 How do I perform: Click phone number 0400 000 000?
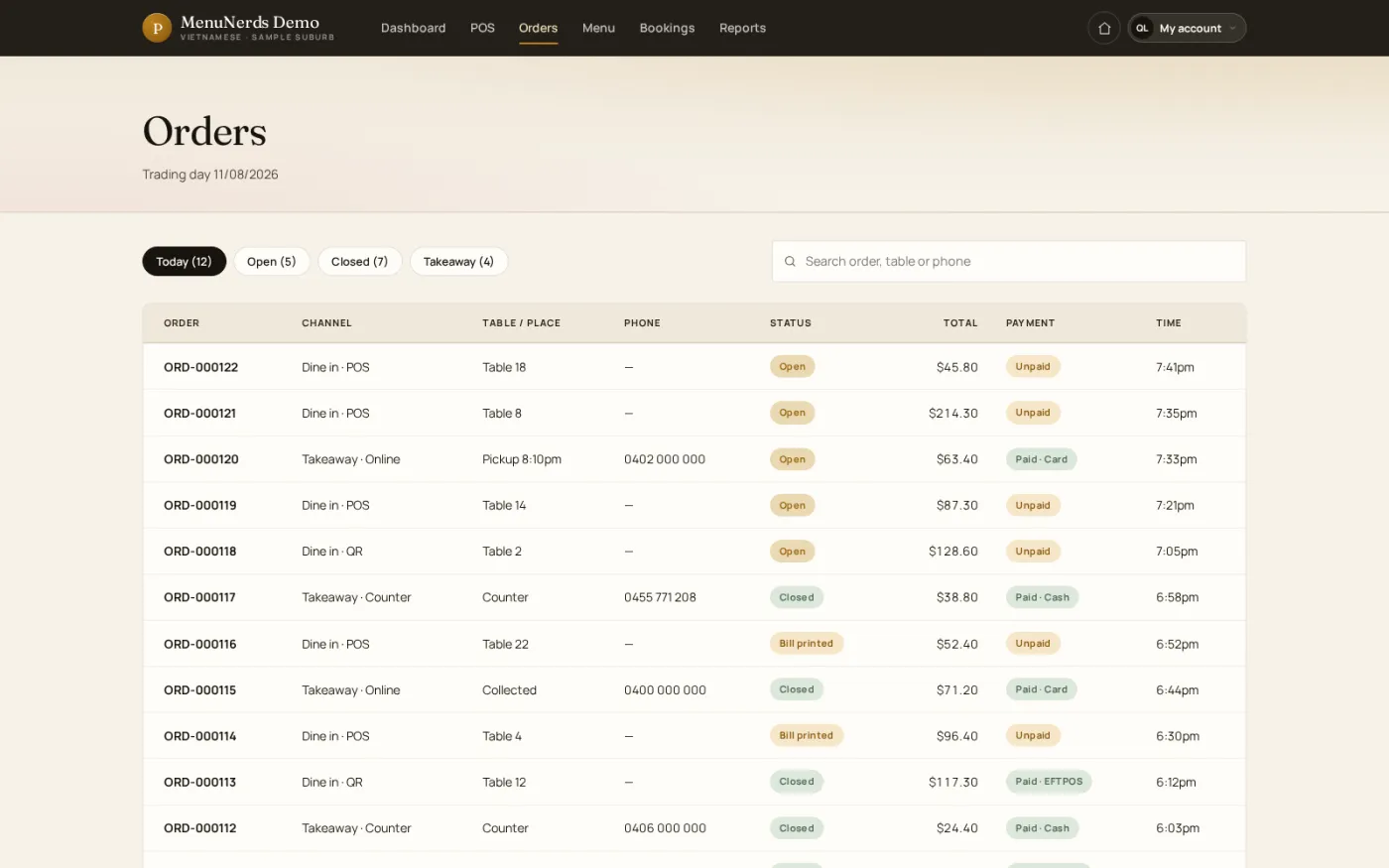point(665,690)
